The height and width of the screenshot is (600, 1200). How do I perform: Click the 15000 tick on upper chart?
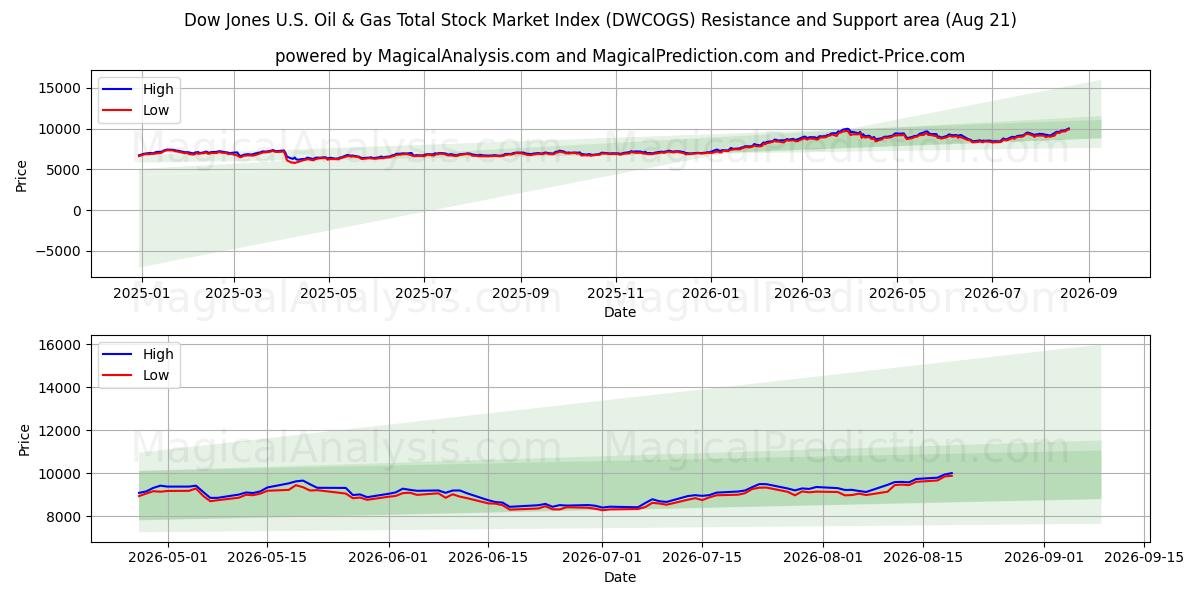click(62, 88)
